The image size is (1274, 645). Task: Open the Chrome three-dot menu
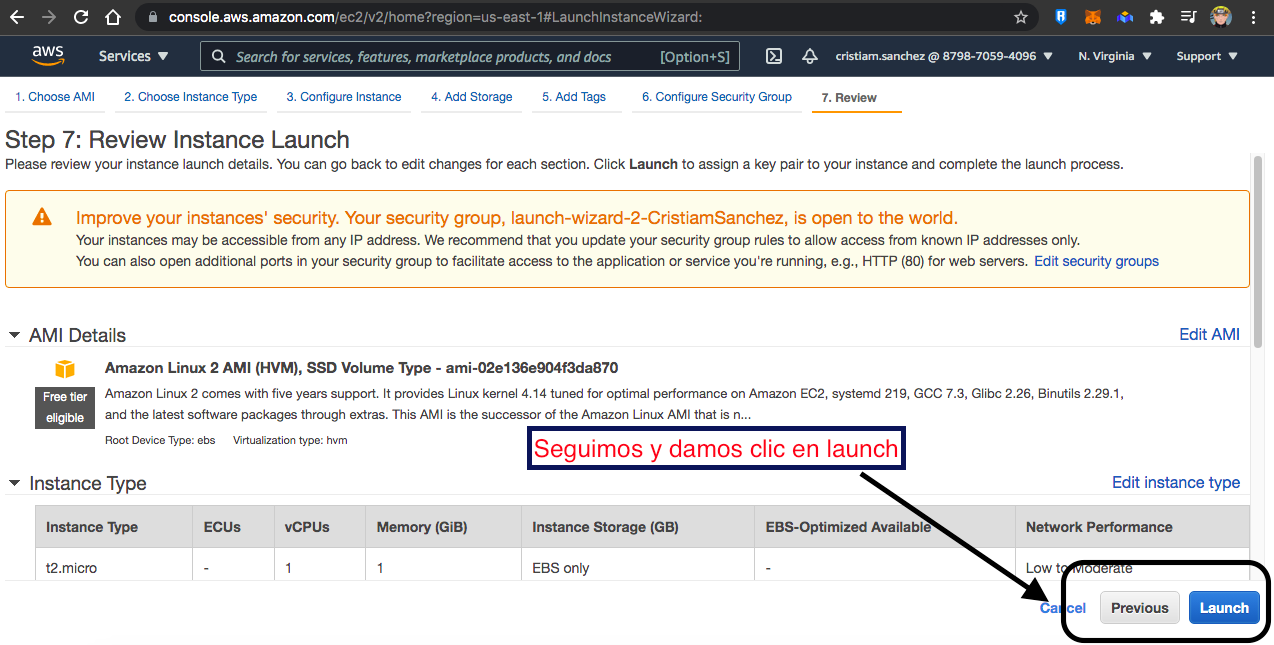[1253, 17]
